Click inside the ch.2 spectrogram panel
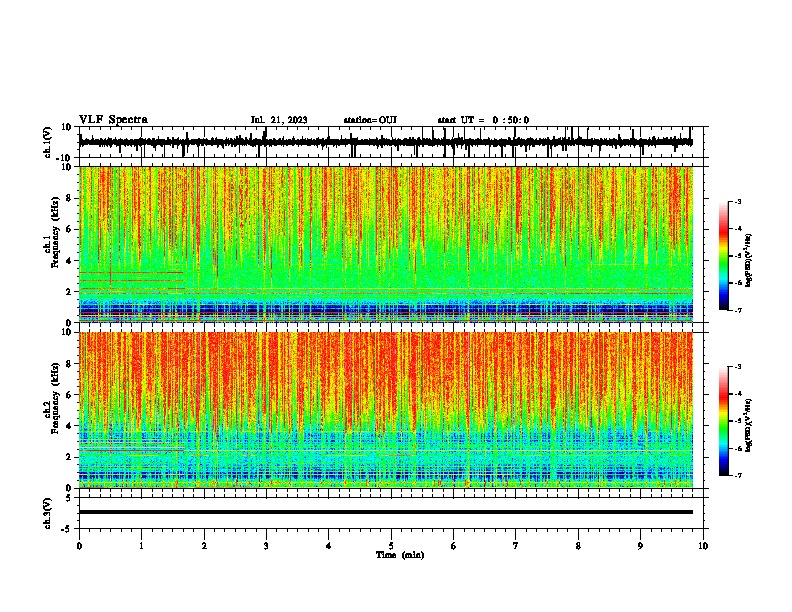This screenshot has width=792, height=612. tap(385, 410)
